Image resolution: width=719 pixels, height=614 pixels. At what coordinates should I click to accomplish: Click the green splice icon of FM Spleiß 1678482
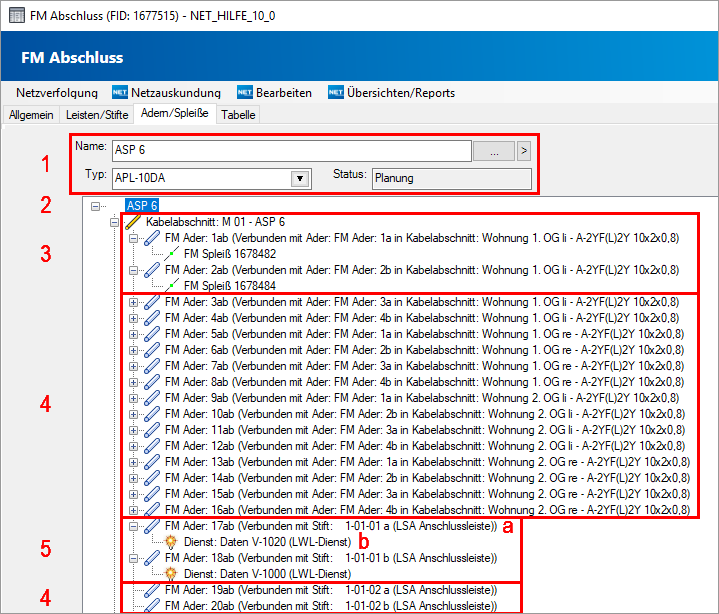[x=174, y=254]
